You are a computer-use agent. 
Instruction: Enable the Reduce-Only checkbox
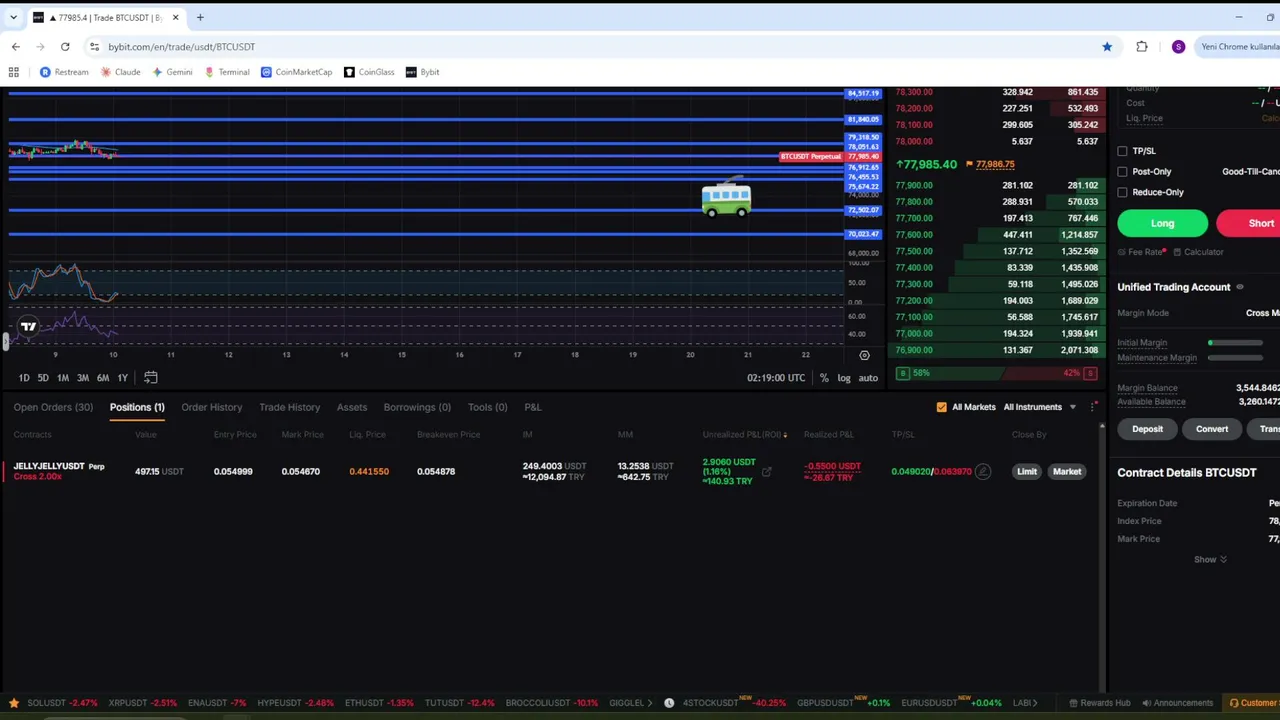click(1122, 192)
